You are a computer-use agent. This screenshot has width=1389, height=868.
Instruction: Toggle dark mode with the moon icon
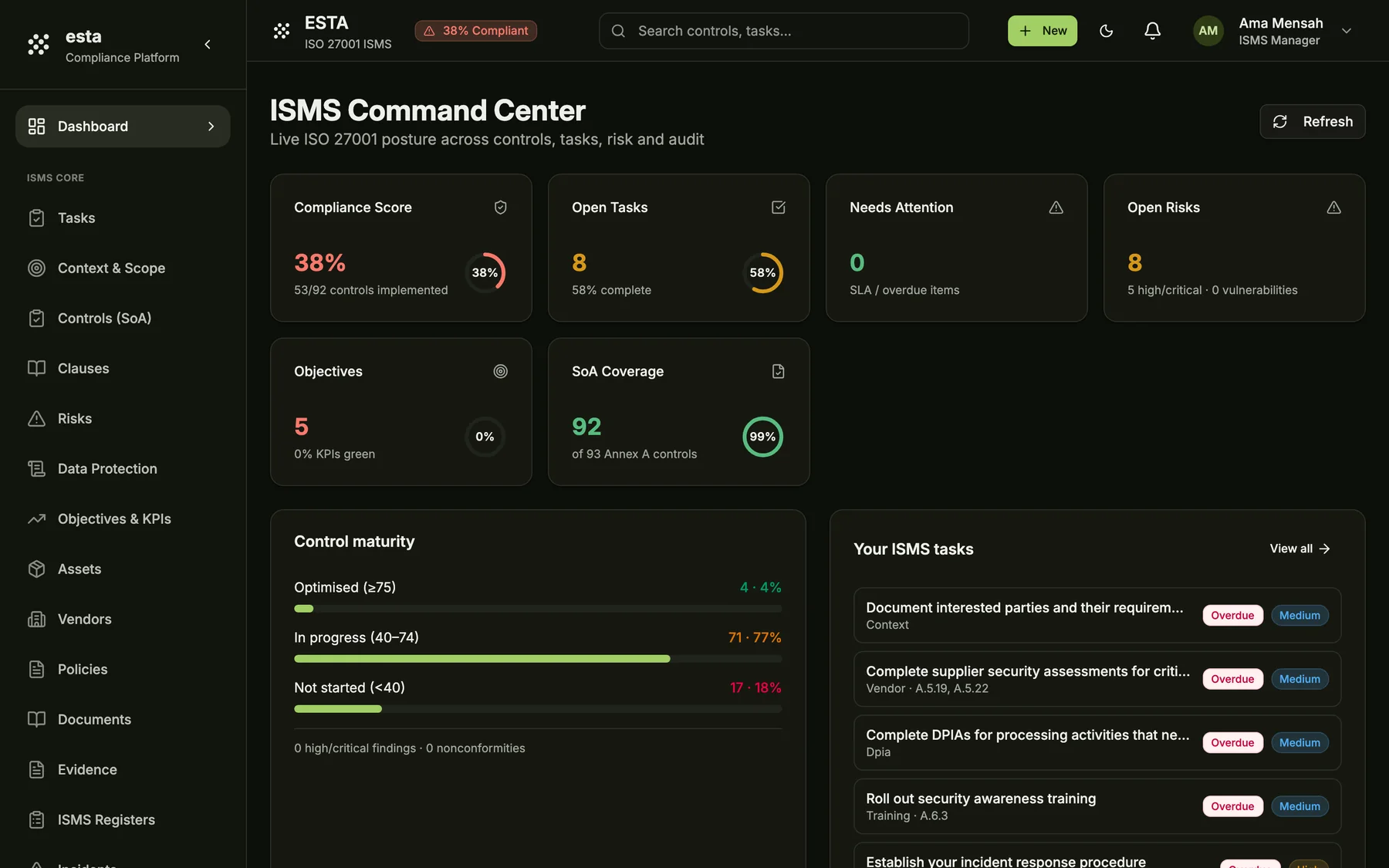point(1107,31)
